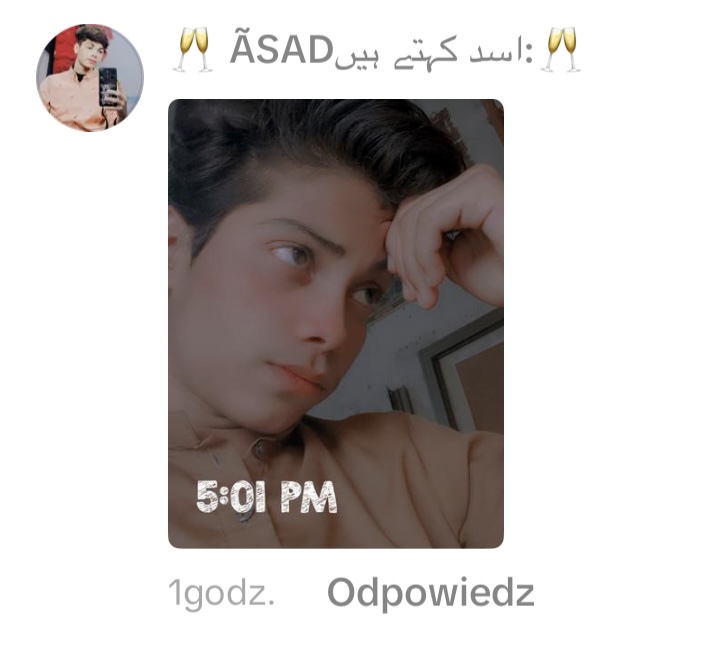Open the ÃSAD username
The height and width of the screenshot is (648, 701).
(x=282, y=50)
